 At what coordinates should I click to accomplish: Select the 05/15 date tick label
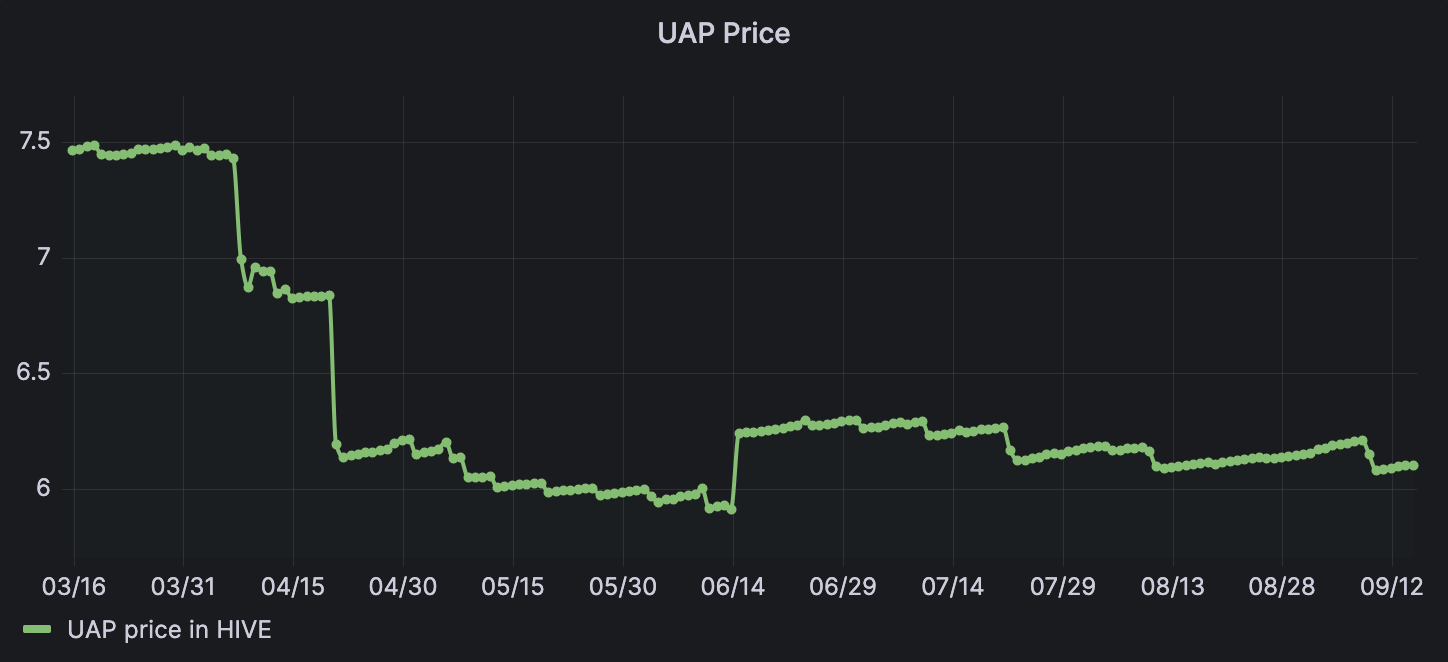(x=513, y=584)
